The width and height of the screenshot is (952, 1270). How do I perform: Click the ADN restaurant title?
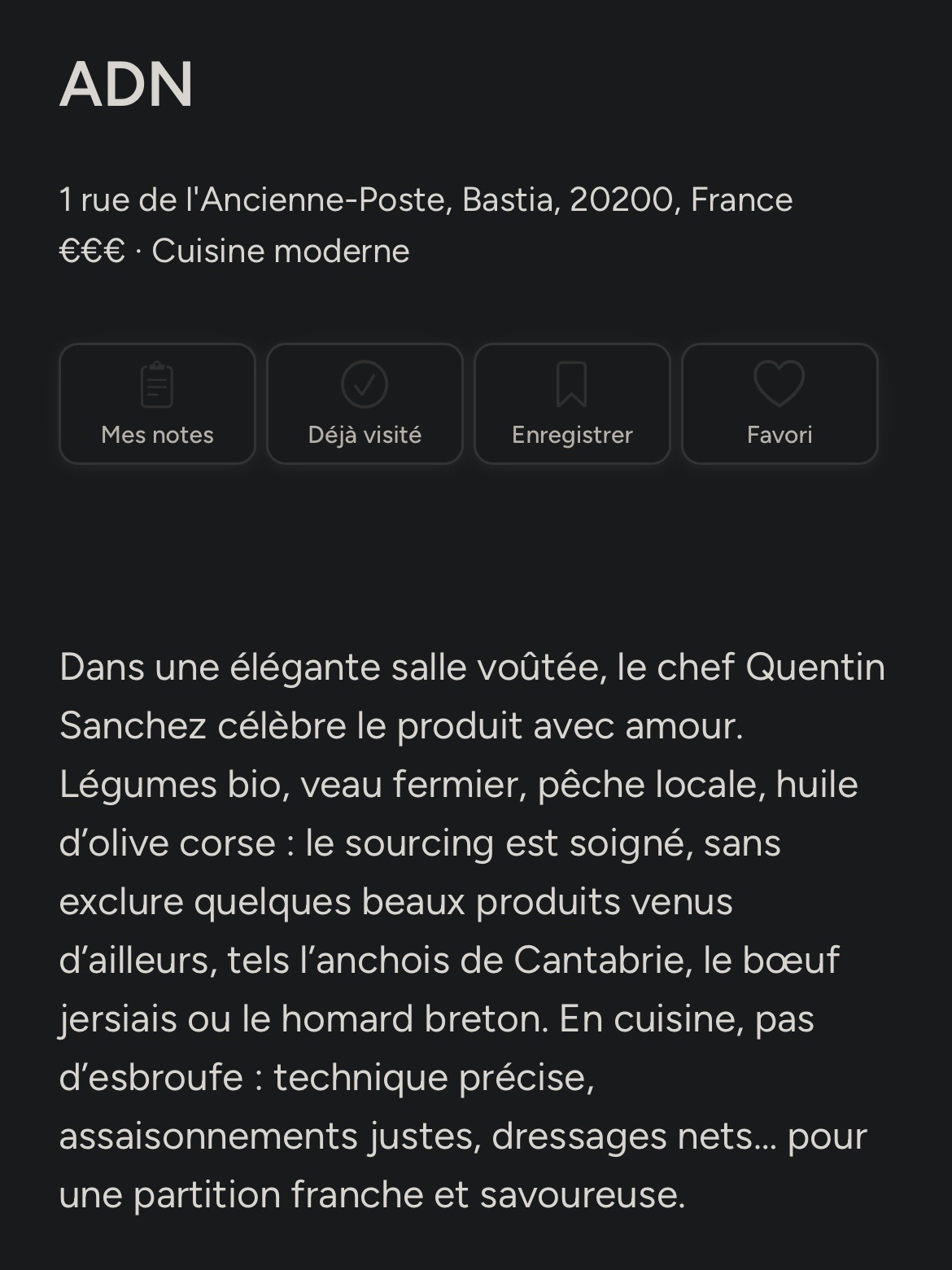pyautogui.click(x=126, y=84)
